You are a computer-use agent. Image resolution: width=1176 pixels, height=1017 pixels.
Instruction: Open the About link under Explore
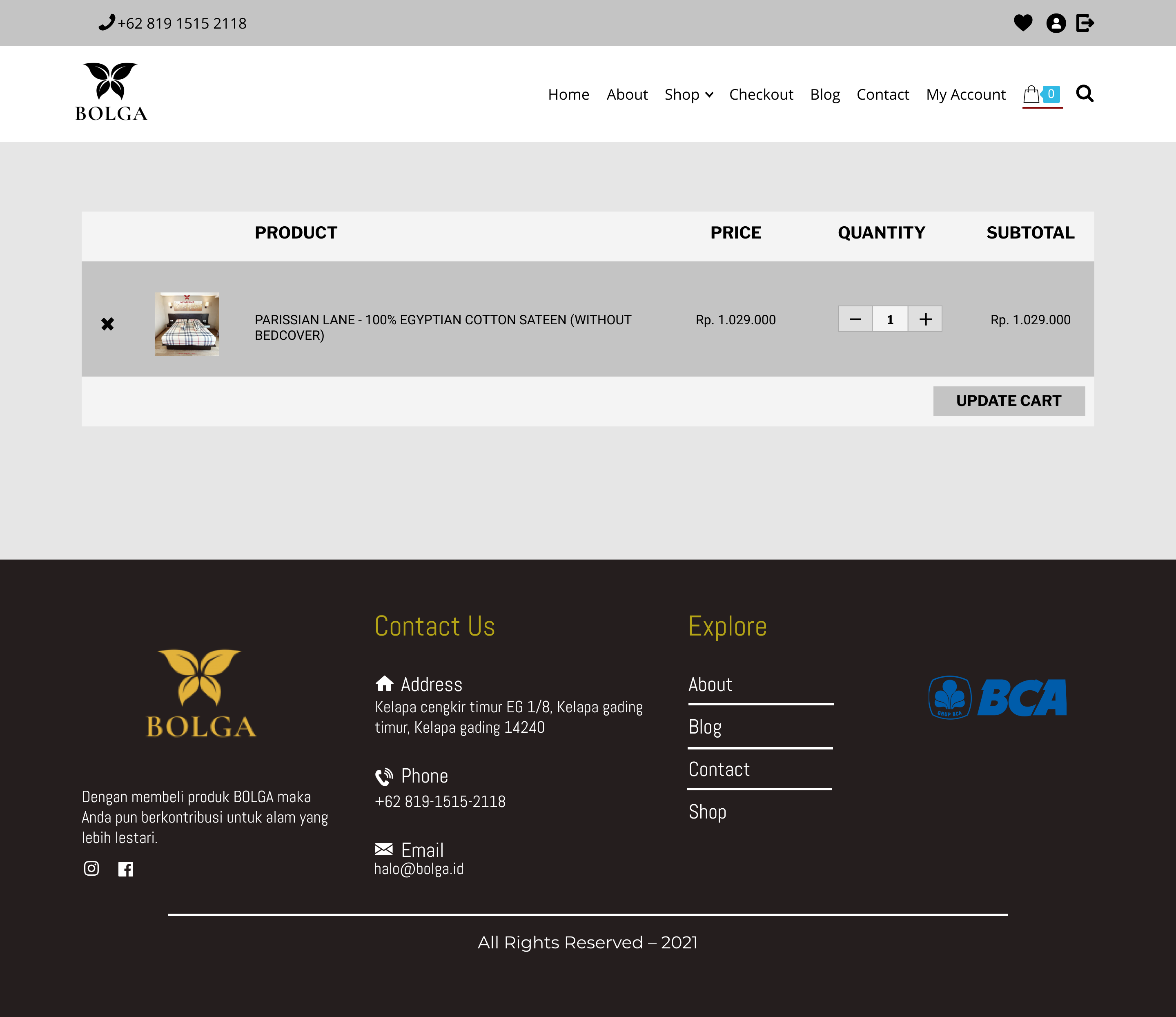click(710, 684)
